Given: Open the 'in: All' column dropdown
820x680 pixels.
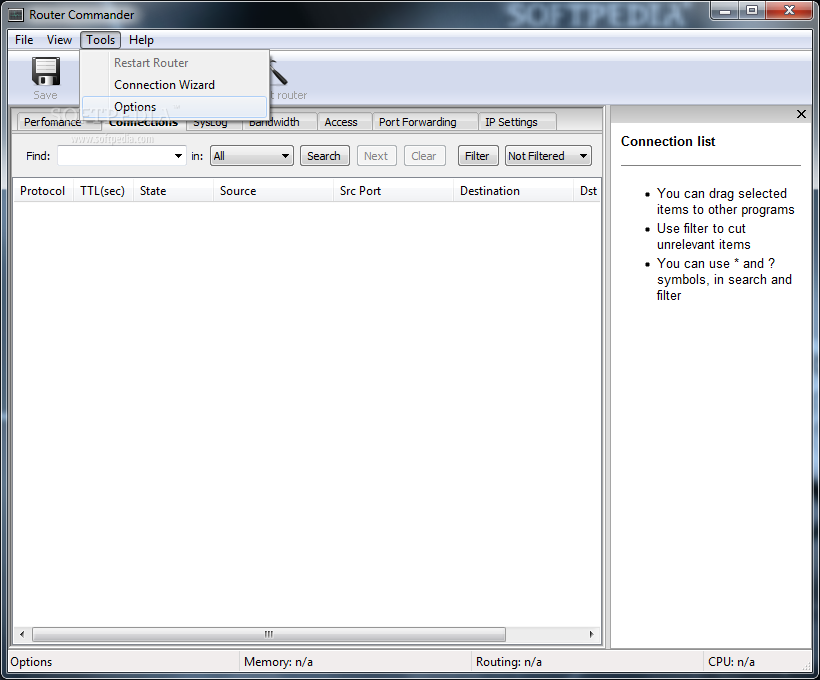Looking at the screenshot, I should point(252,156).
